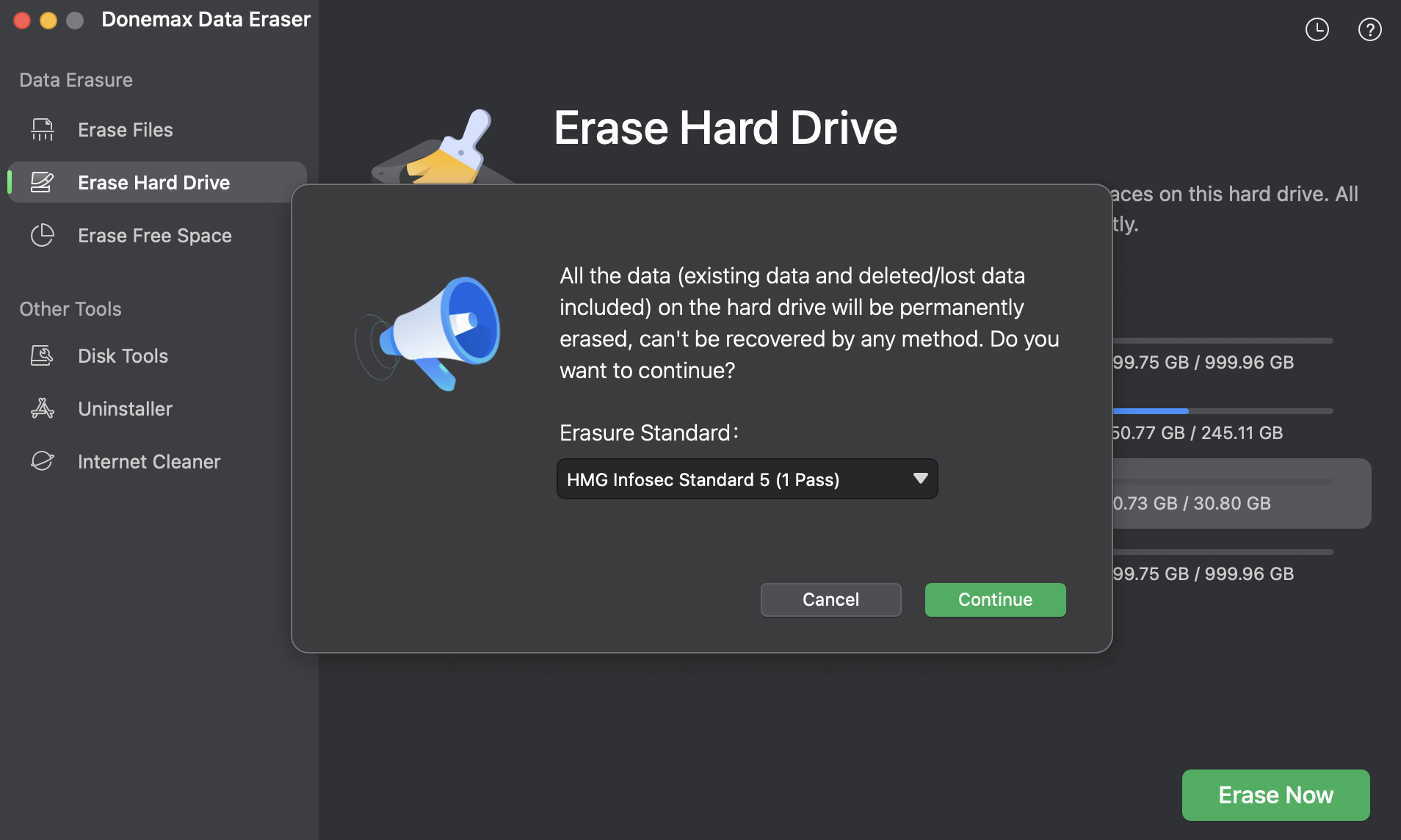This screenshot has width=1401, height=840.
Task: Click the Erase Now button
Action: pos(1275,795)
